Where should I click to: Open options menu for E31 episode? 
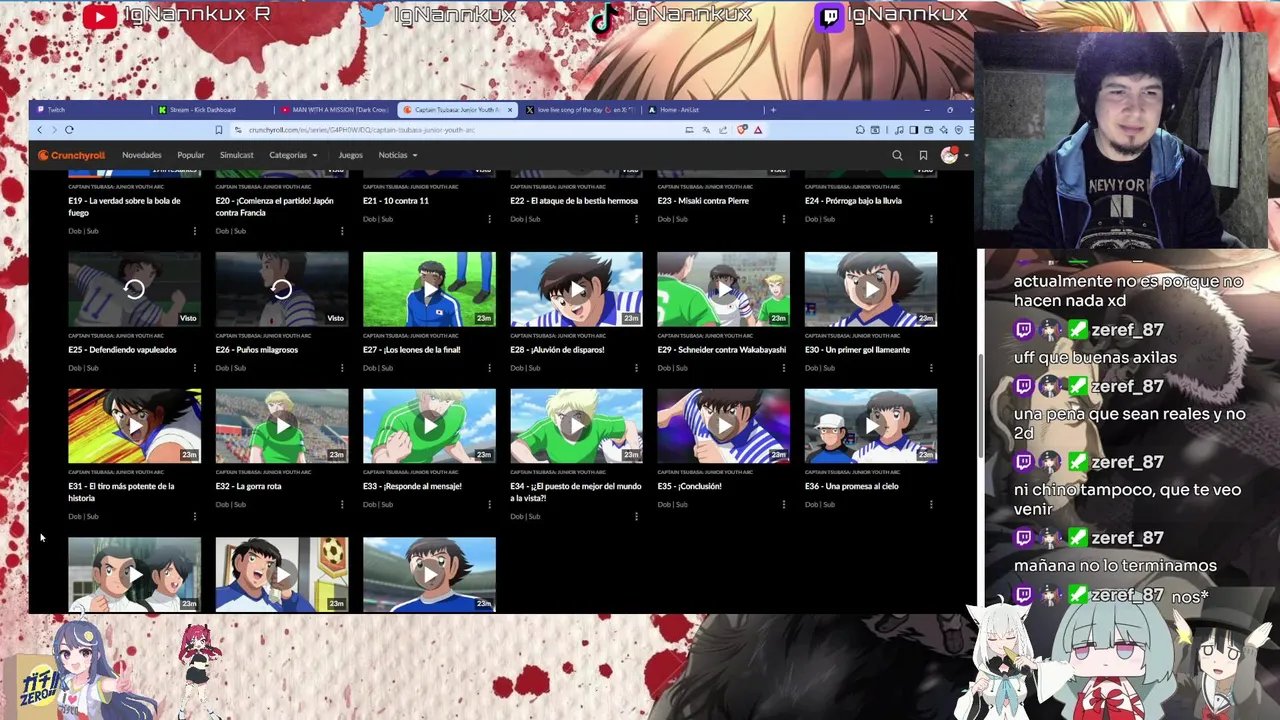[x=194, y=517]
